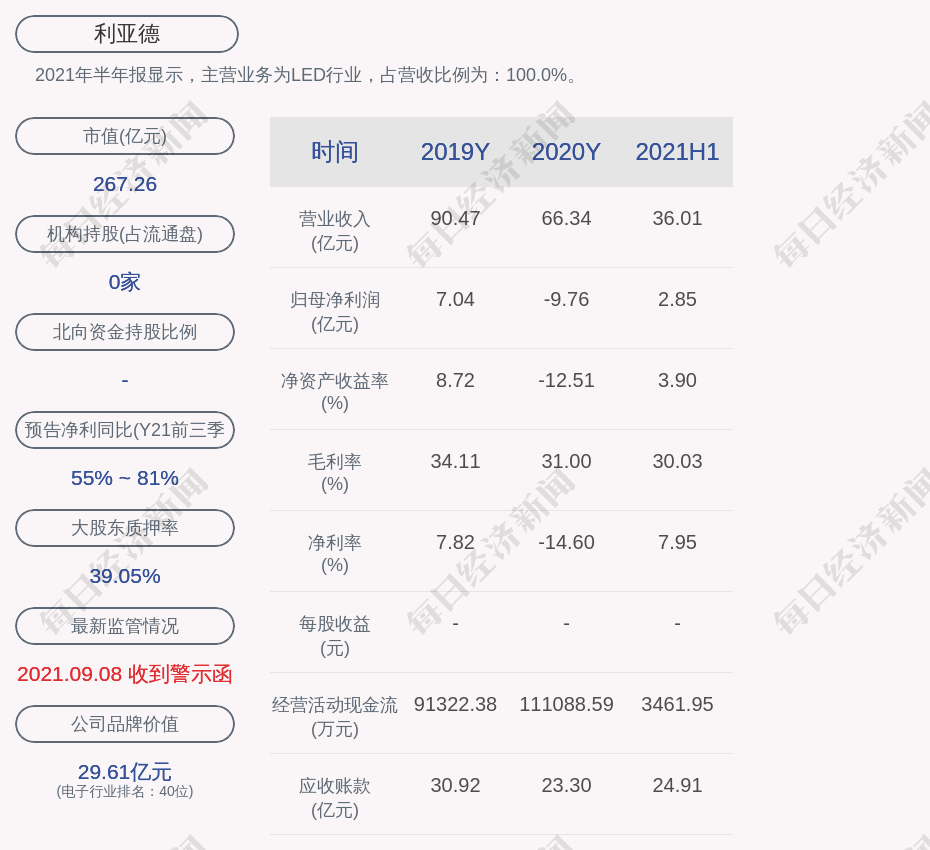Select the 最新监管情况 pill
Screen dimensions: 930x850
125,626
